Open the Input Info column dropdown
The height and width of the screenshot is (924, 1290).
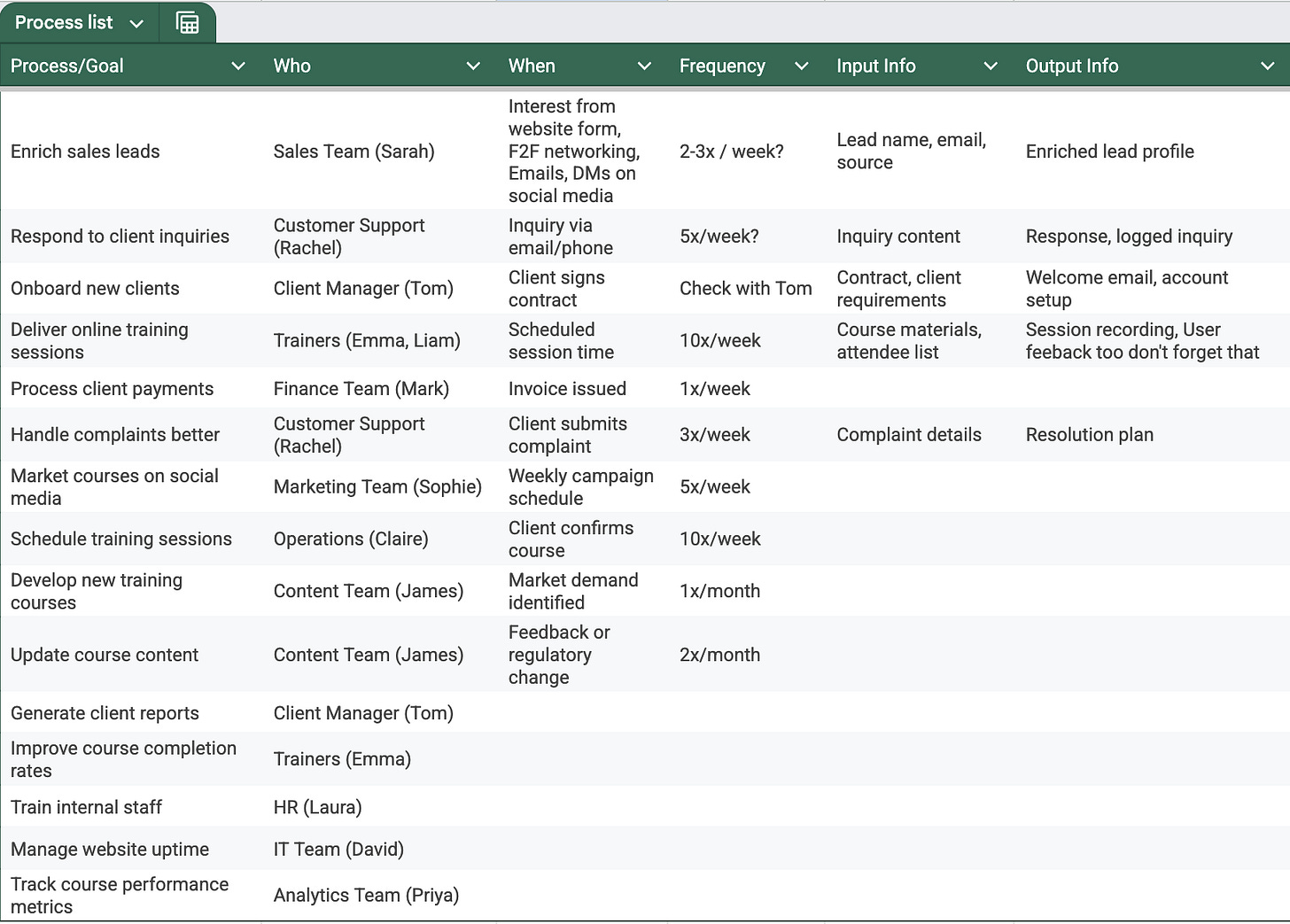click(x=991, y=66)
